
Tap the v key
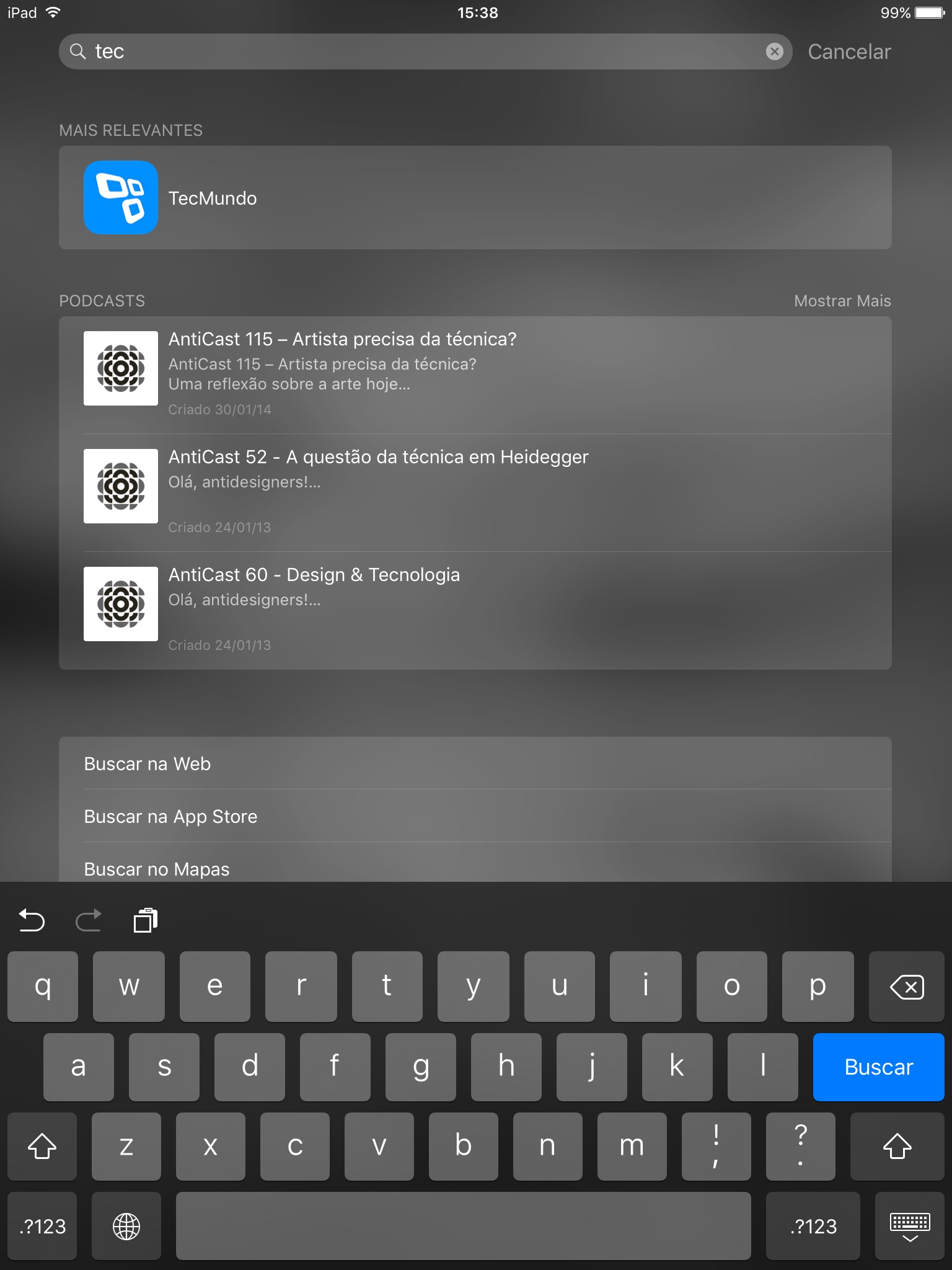[379, 1146]
